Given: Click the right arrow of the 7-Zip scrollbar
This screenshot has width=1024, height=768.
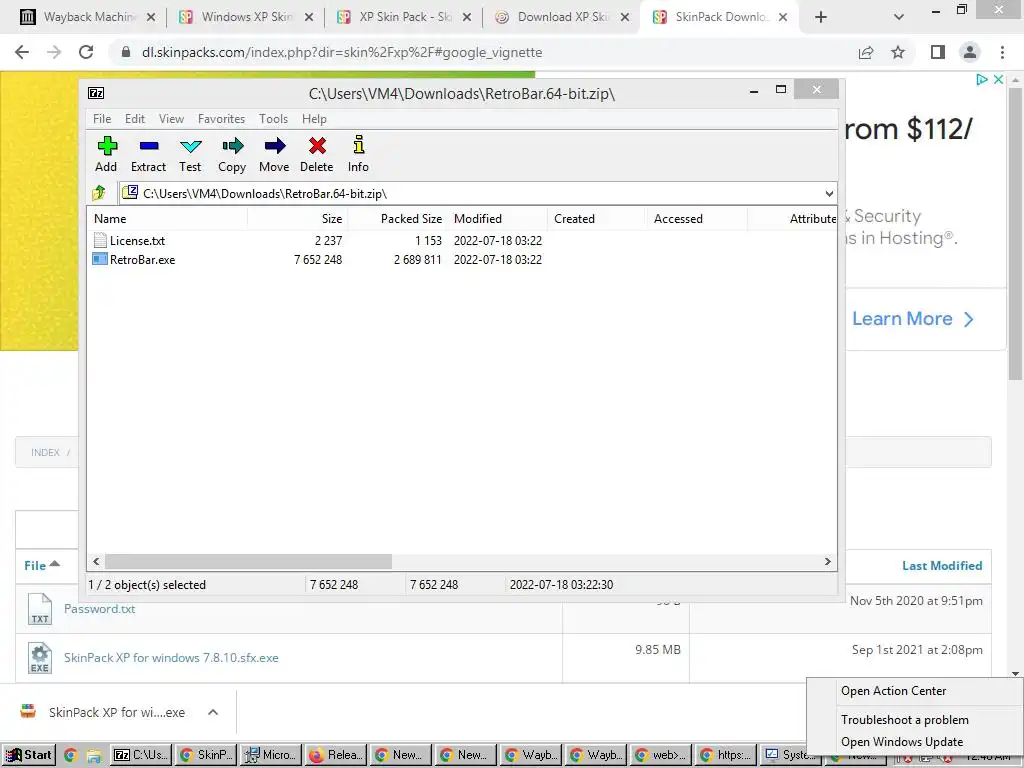Looking at the screenshot, I should (827, 562).
